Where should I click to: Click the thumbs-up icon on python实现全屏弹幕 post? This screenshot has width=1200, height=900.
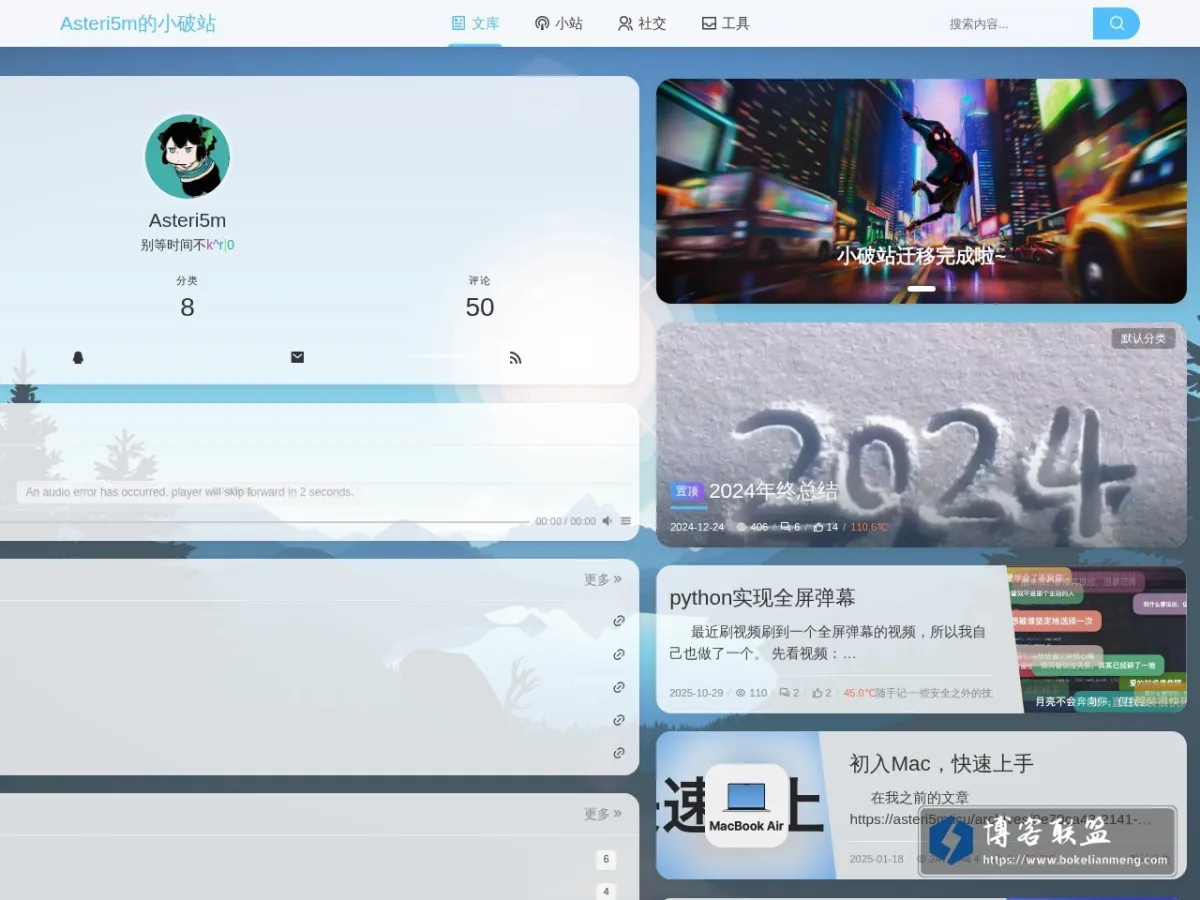pyautogui.click(x=818, y=693)
